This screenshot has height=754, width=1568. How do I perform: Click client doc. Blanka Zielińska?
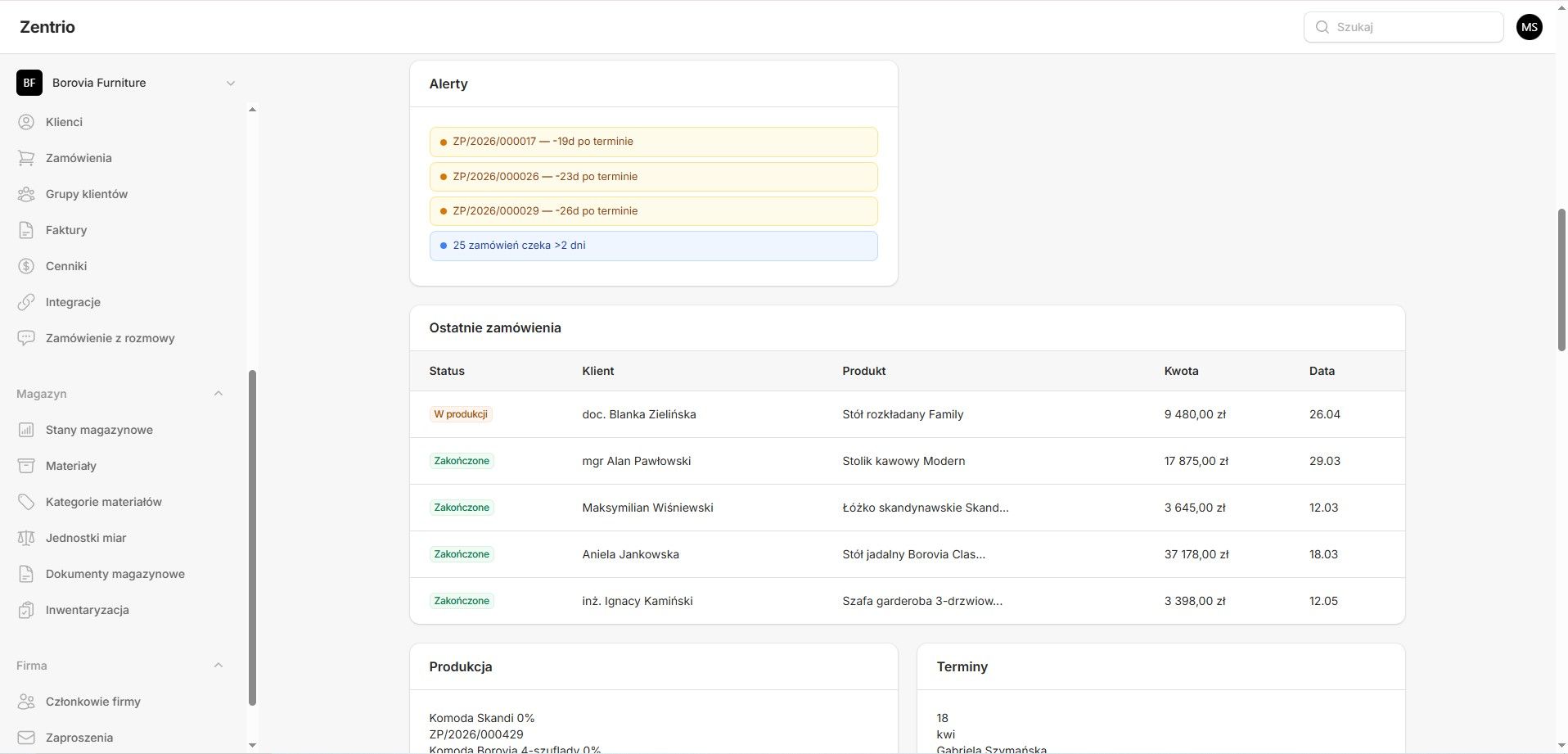tap(639, 414)
